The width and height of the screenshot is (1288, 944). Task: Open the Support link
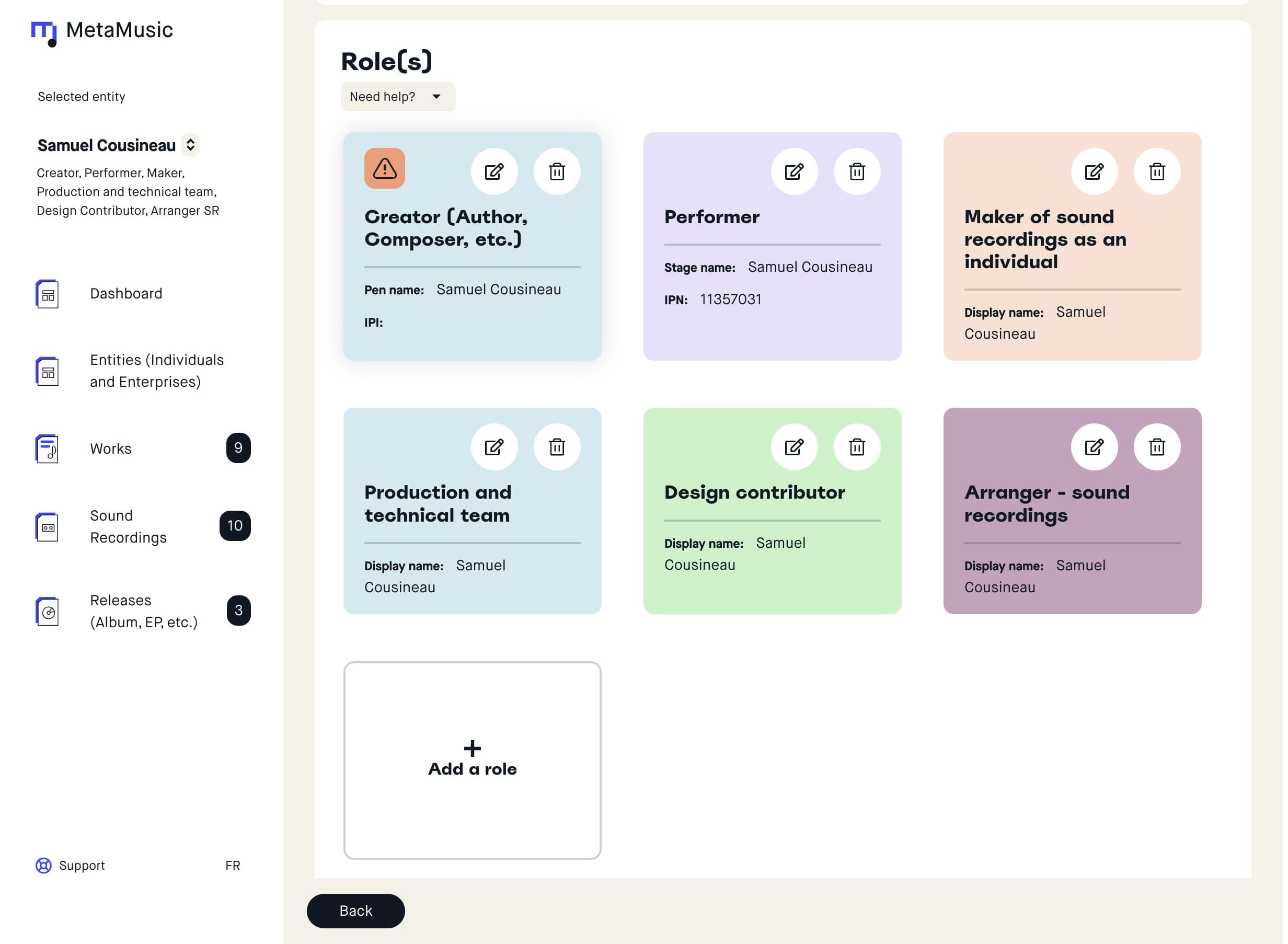(70, 865)
